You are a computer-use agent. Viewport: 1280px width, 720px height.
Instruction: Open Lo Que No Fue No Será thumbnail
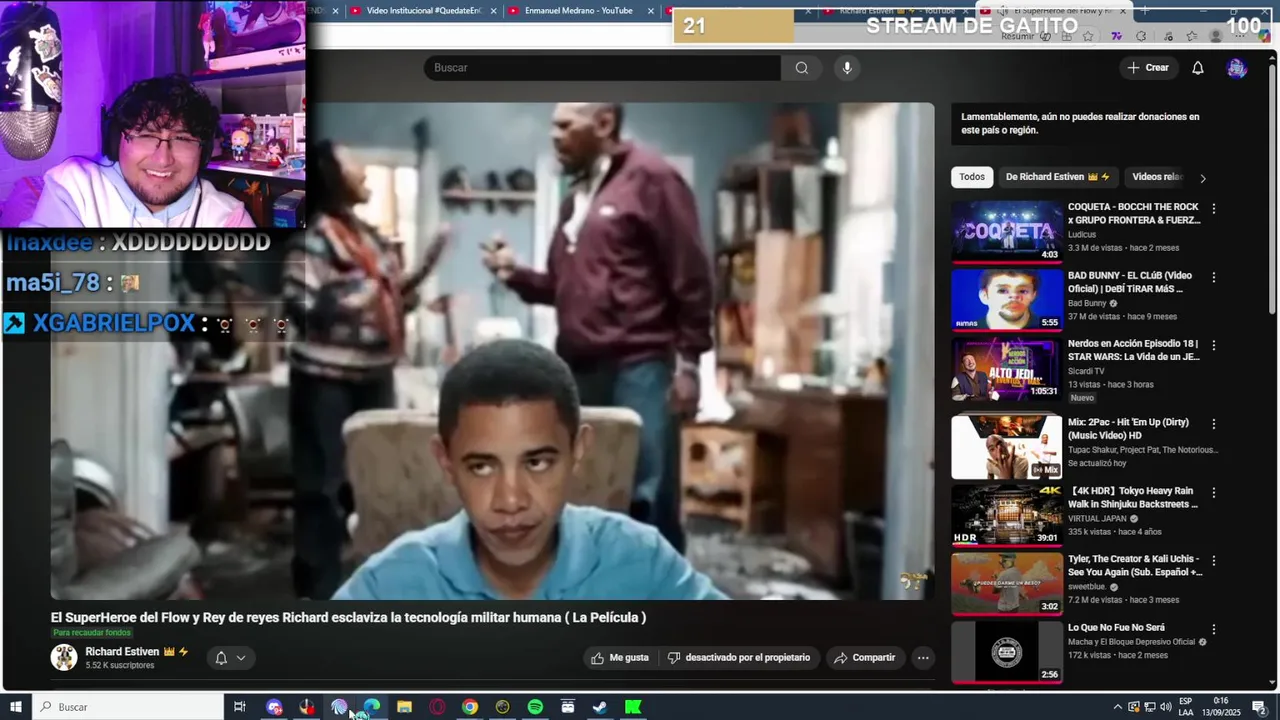pos(1006,651)
